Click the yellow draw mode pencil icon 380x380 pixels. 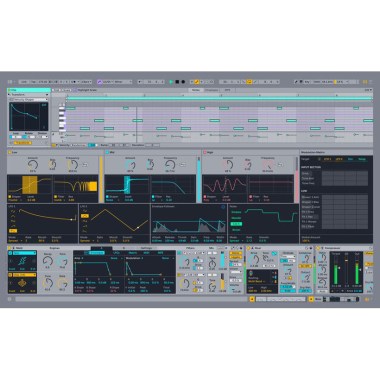[197, 82]
